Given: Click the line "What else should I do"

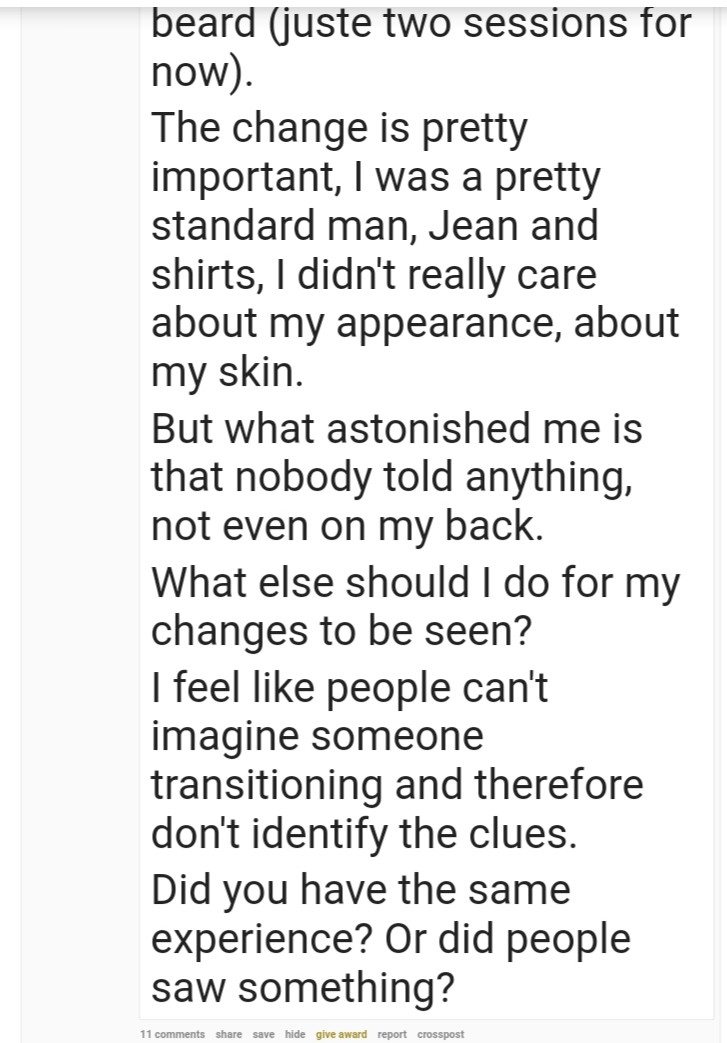Looking at the screenshot, I should 415,584.
